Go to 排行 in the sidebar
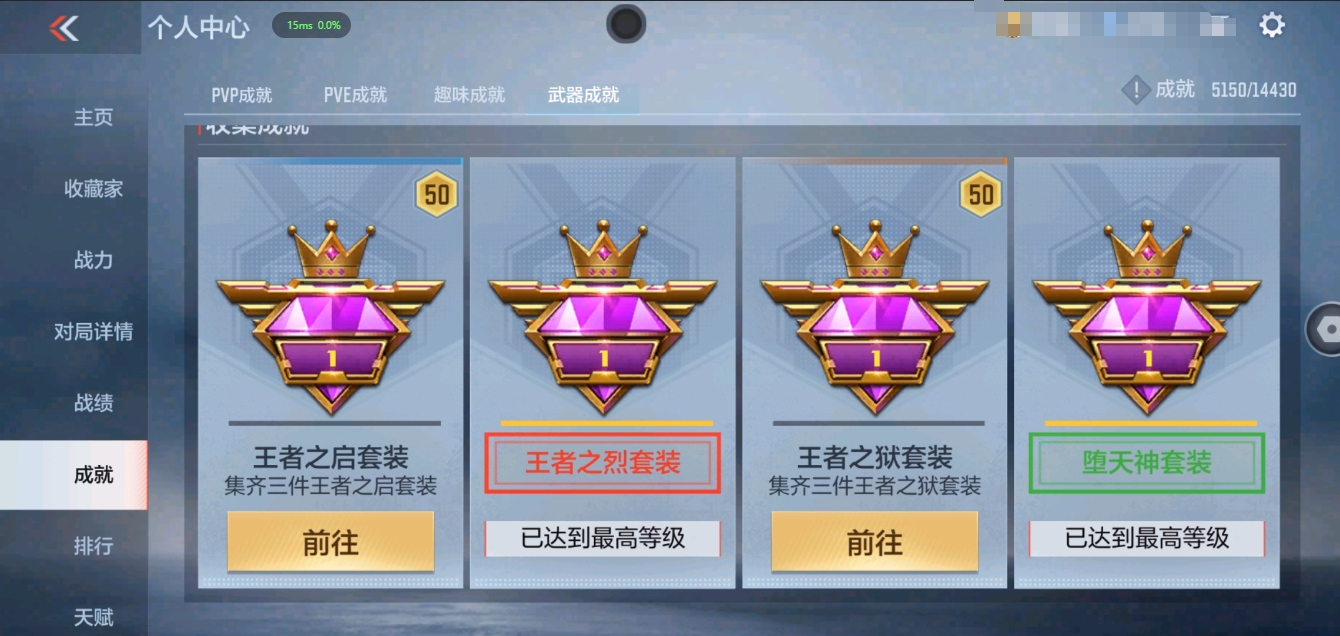1340x636 pixels. click(93, 546)
